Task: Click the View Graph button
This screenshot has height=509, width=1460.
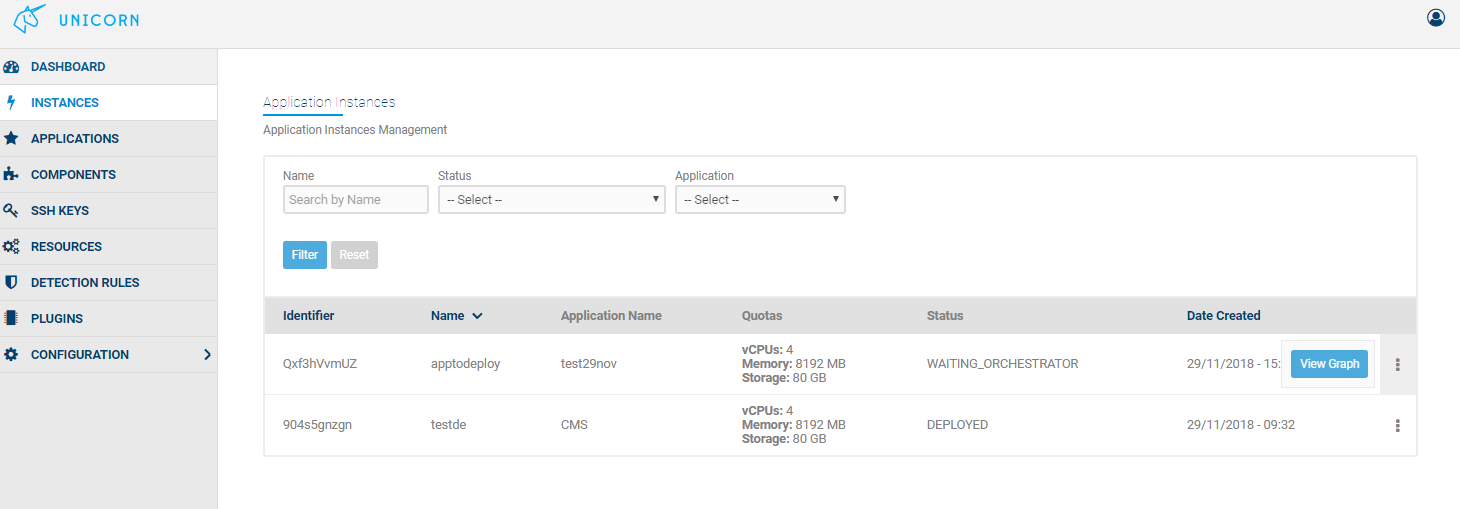Action: pyautogui.click(x=1329, y=364)
